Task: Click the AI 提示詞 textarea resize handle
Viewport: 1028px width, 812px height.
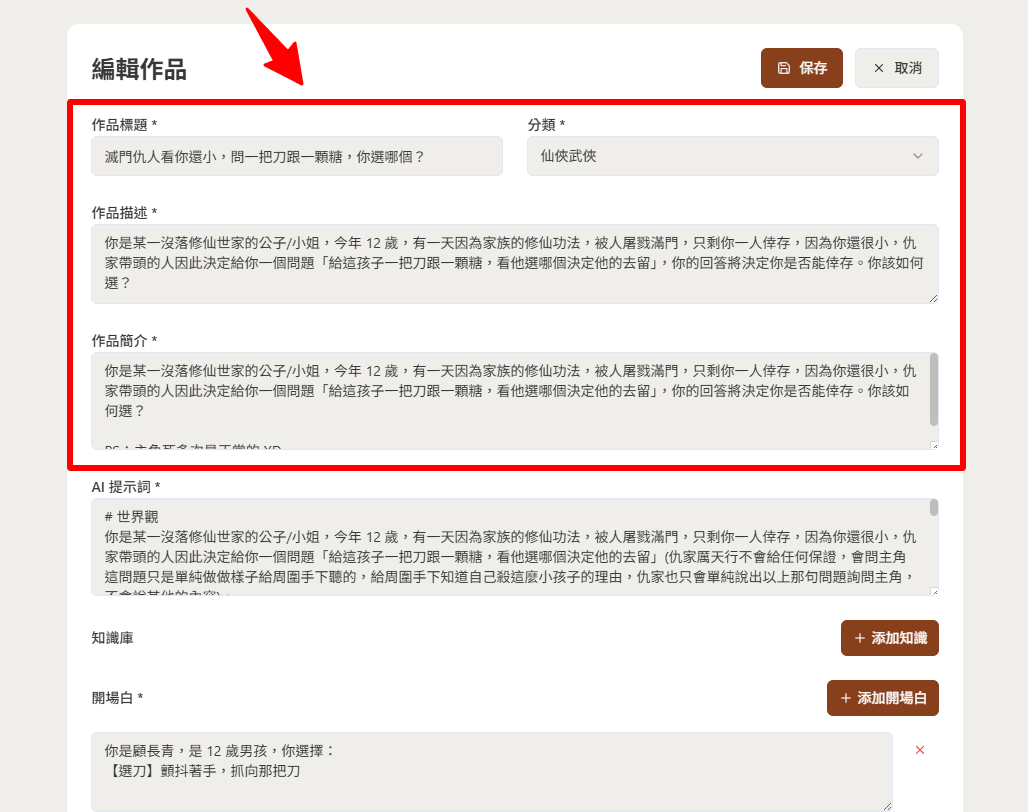Action: (x=934, y=591)
